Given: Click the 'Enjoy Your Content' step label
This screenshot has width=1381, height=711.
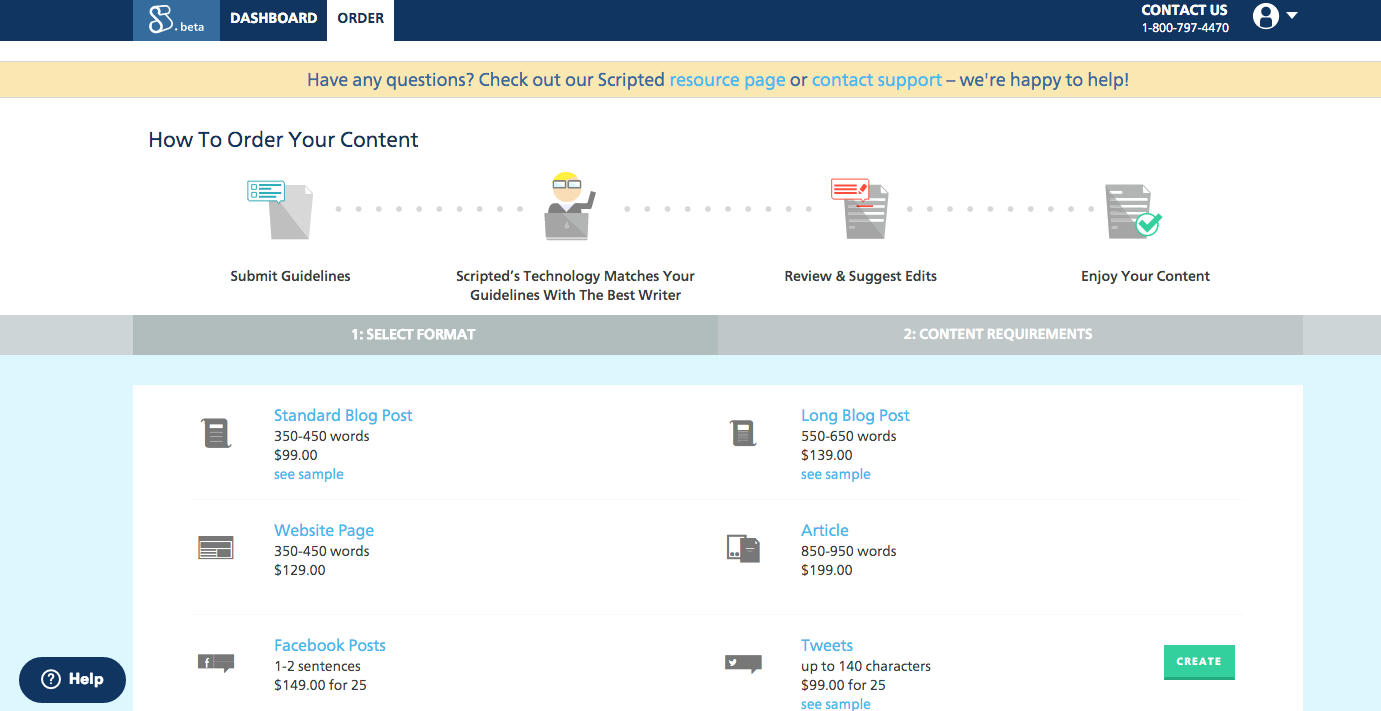Looking at the screenshot, I should tap(1145, 276).
